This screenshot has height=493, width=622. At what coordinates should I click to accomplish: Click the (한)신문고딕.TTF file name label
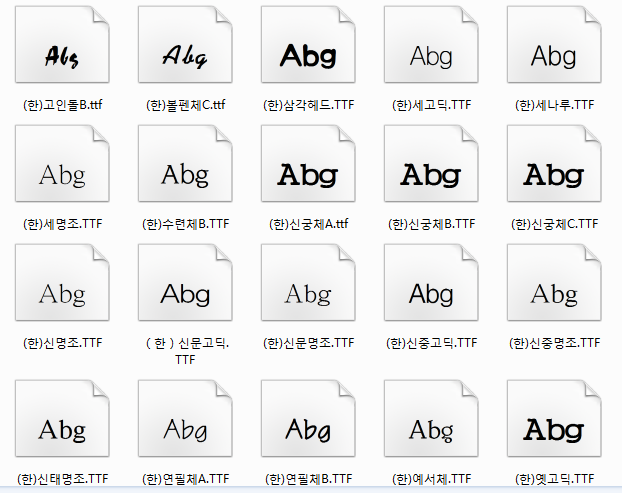[x=185, y=351]
